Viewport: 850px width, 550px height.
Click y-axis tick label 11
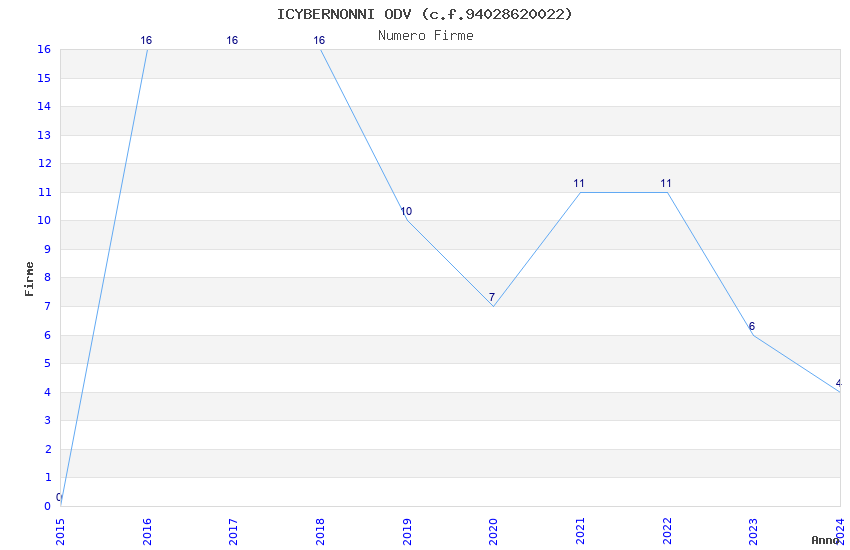(x=44, y=192)
